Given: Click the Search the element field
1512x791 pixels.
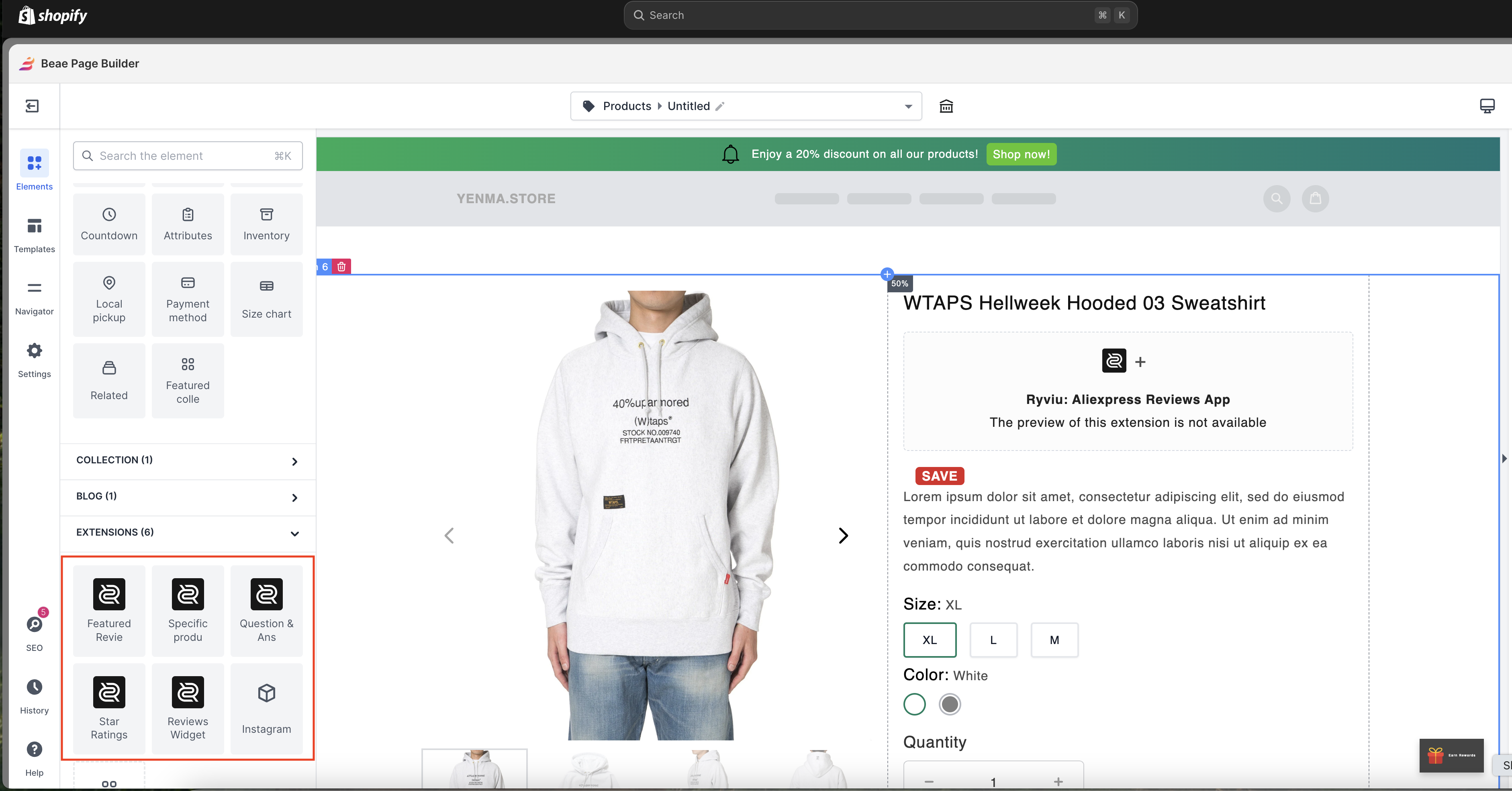Looking at the screenshot, I should tap(188, 155).
